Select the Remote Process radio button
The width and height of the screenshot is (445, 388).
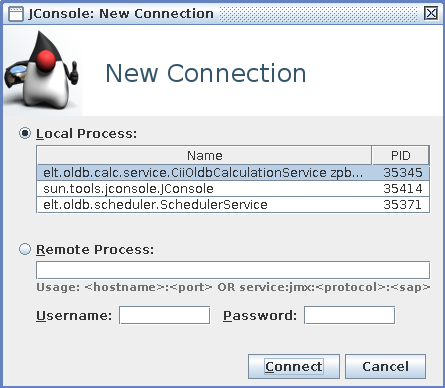(x=25, y=249)
